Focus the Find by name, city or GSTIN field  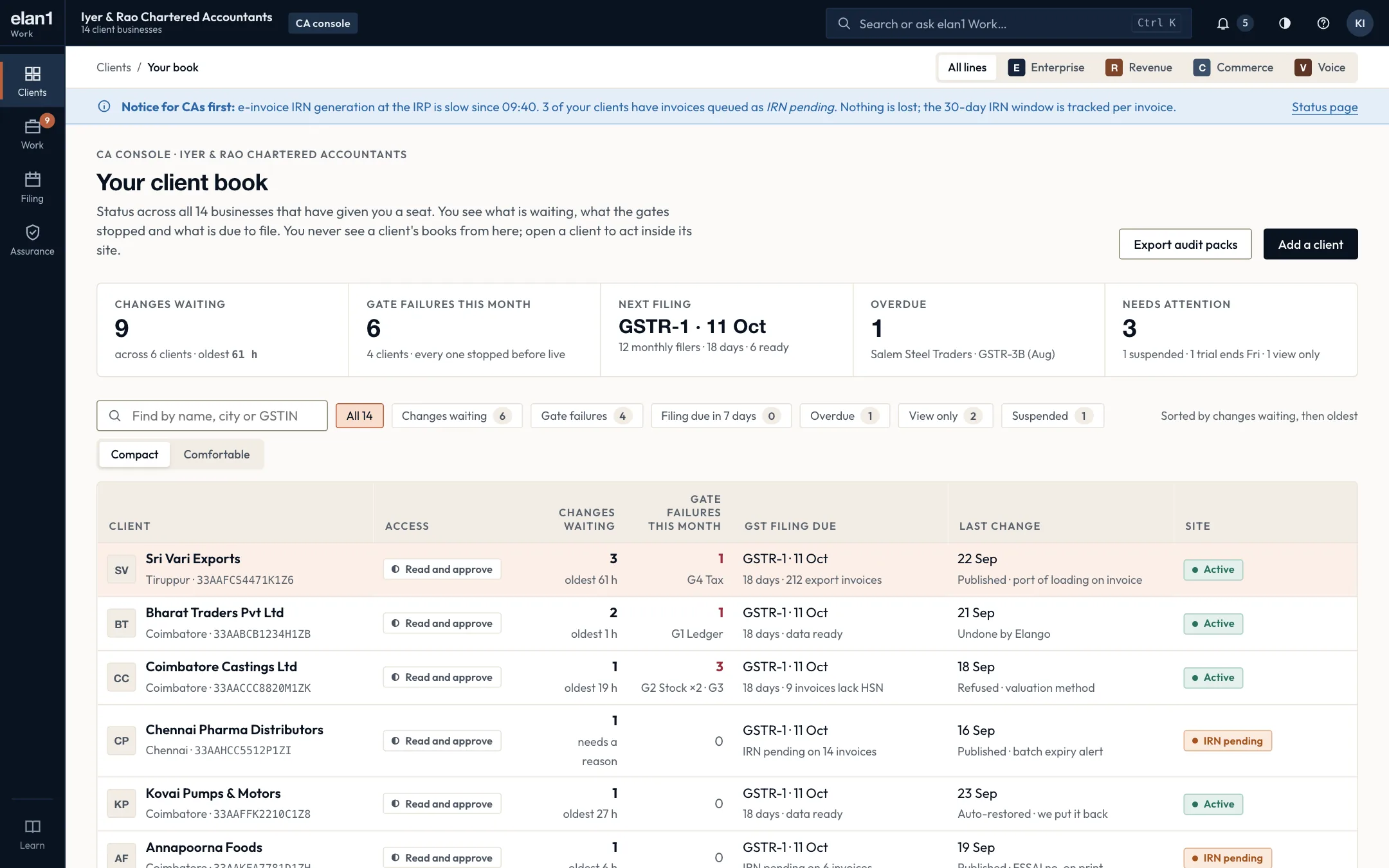[212, 416]
